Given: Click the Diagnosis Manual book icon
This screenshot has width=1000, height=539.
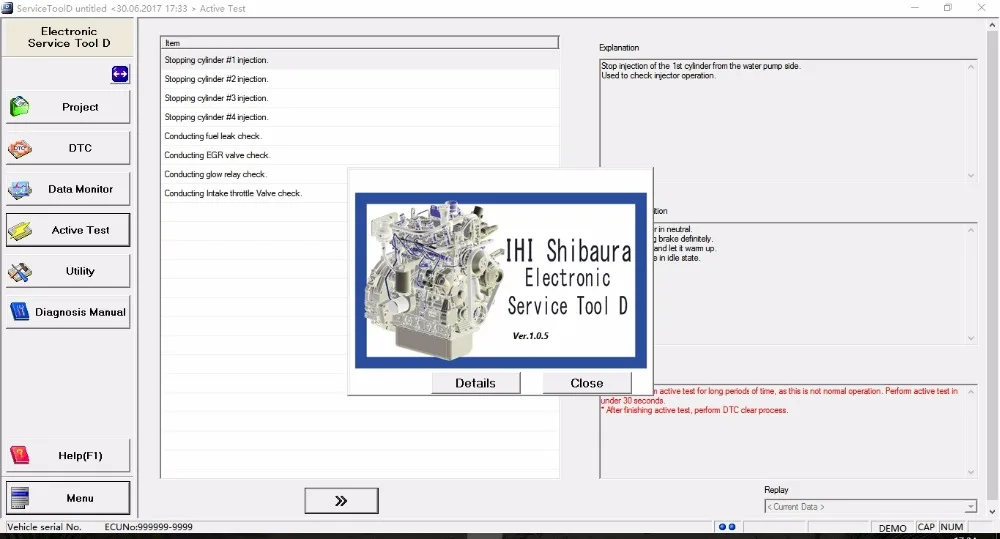Looking at the screenshot, I should click(20, 312).
